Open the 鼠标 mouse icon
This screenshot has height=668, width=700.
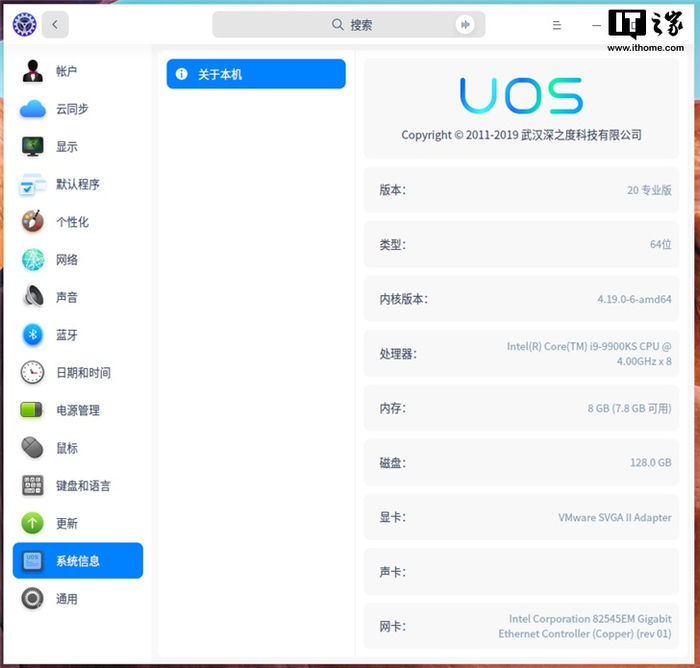33,447
